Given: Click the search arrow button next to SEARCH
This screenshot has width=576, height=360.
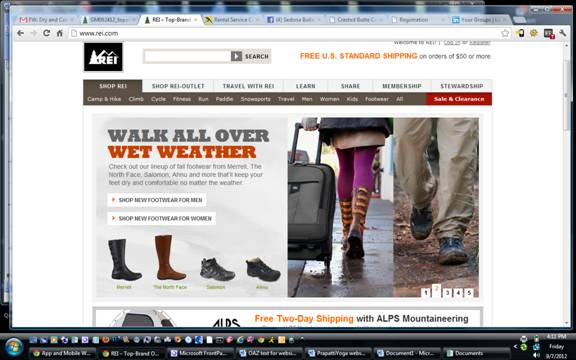Looking at the screenshot, I should pyautogui.click(x=236, y=56).
